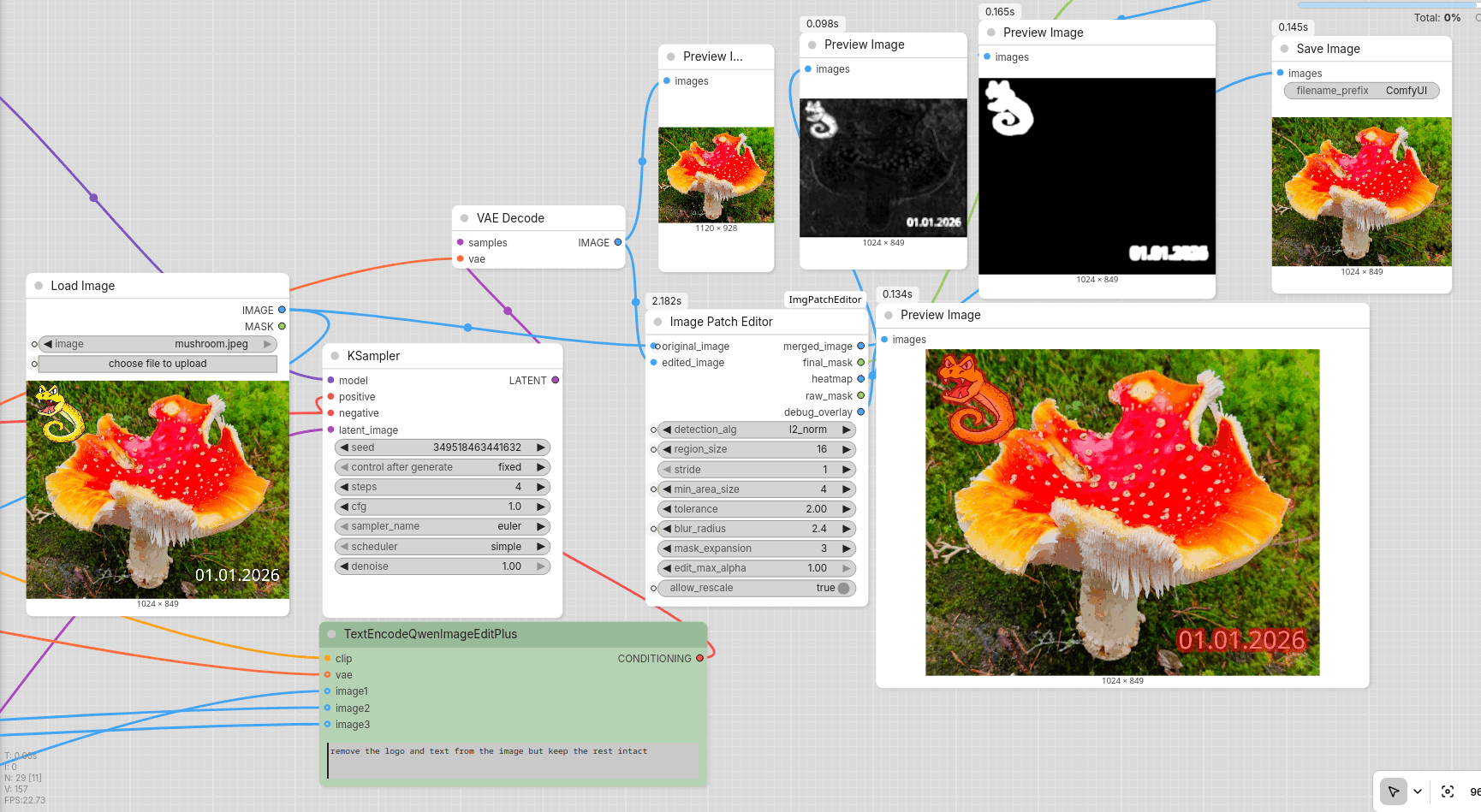Viewport: 1481px width, 812px height.
Task: Click the '2.182s' timing badge above Image Patch Editor
Action: coord(666,301)
